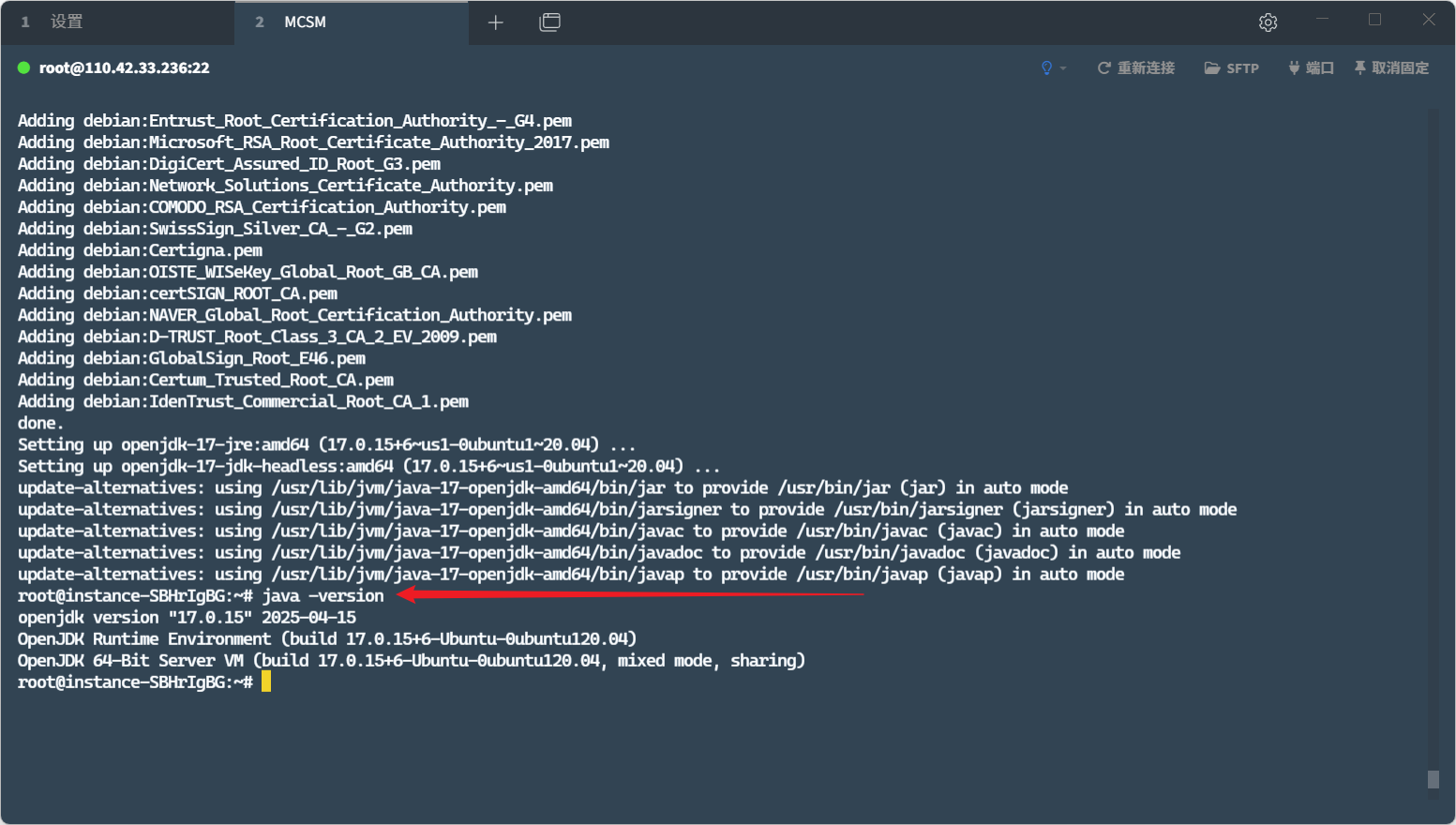Click root@110.42.33.236:22 session label
This screenshot has height=825, width=1456.
click(124, 67)
